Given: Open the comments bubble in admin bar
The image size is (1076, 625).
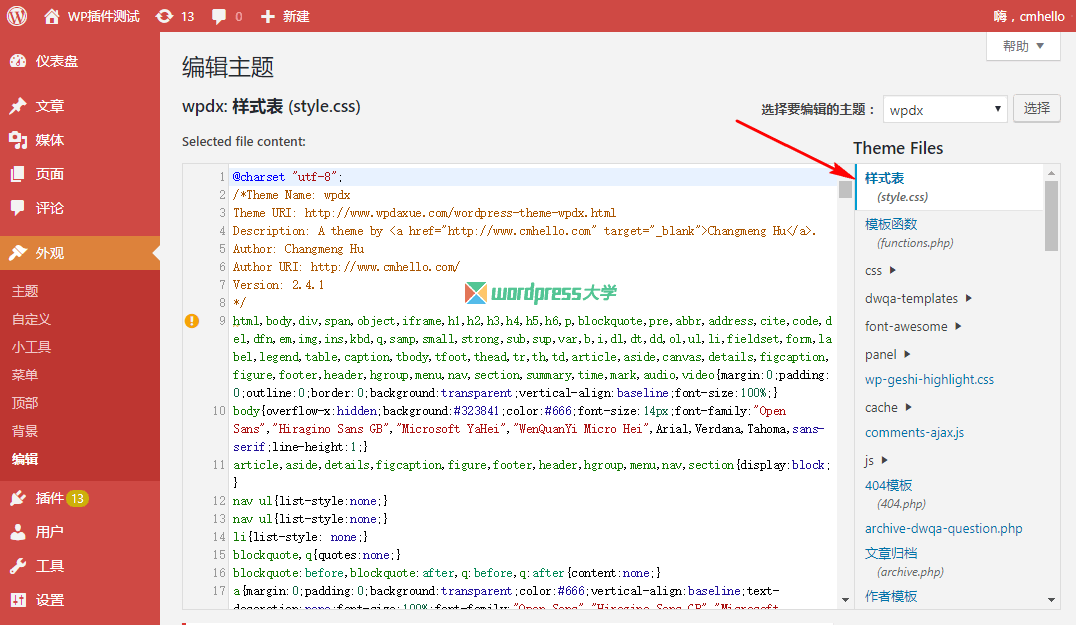Looking at the screenshot, I should [x=219, y=16].
